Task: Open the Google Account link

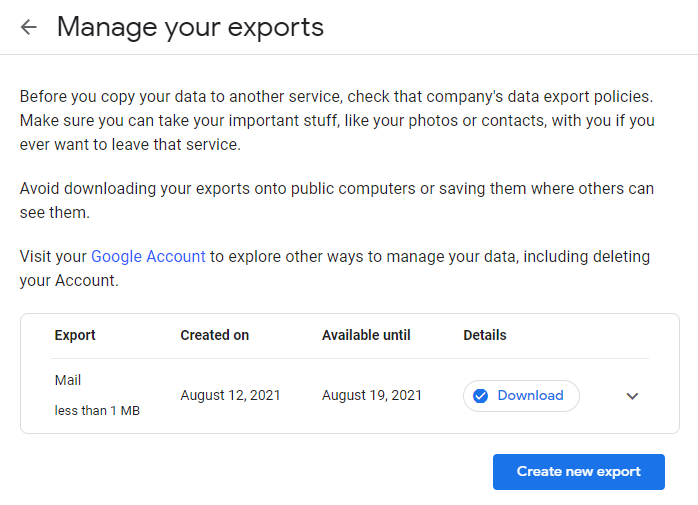Action: pos(148,257)
